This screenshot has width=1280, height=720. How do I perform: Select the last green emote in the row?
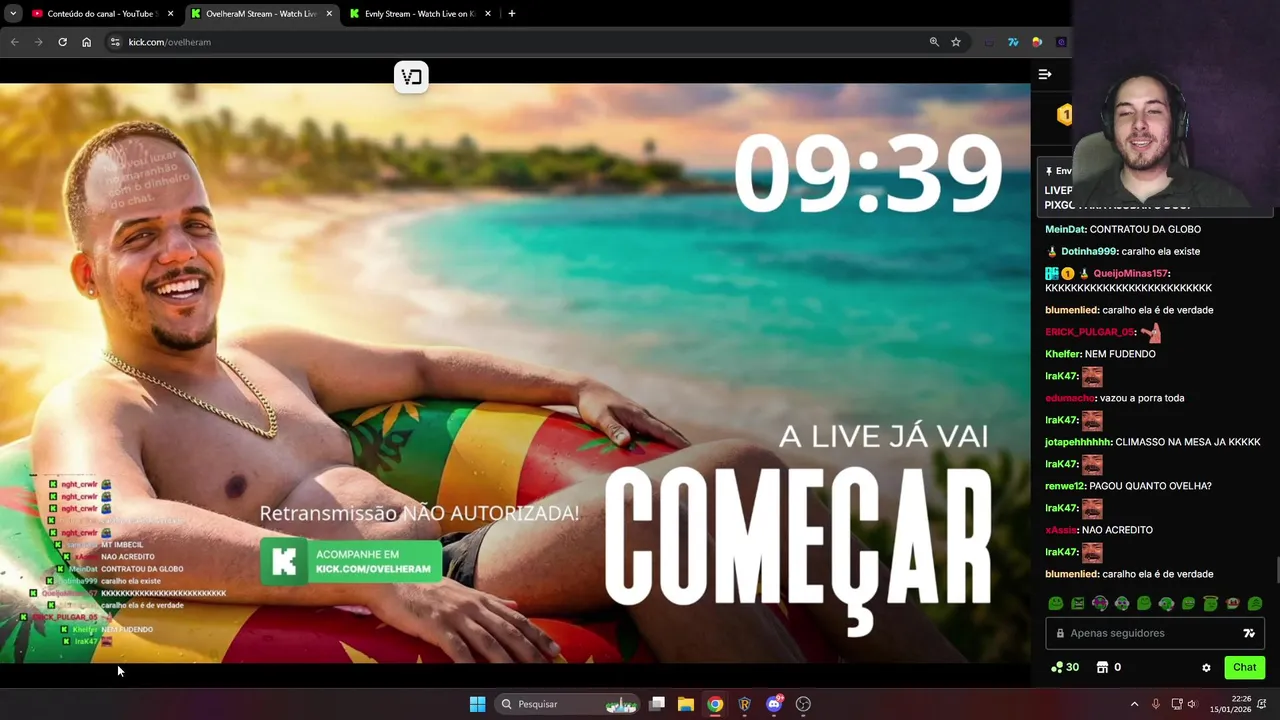click(x=1254, y=604)
